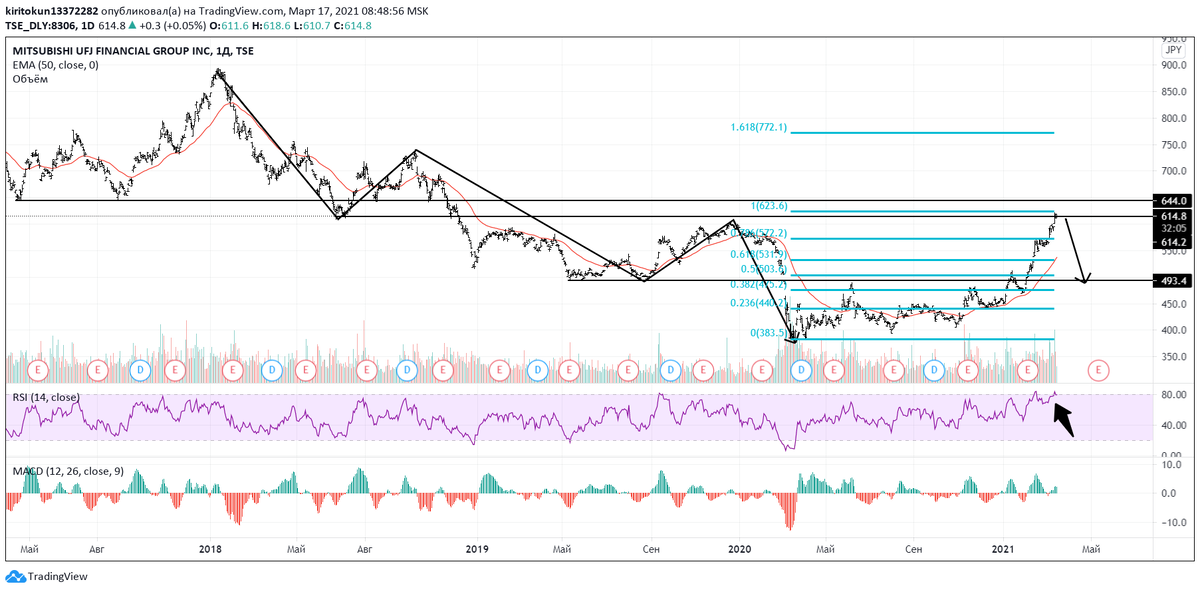The height and width of the screenshot is (592, 1200).
Task: Click the TradingView logo at bottom left
Action: (x=46, y=577)
